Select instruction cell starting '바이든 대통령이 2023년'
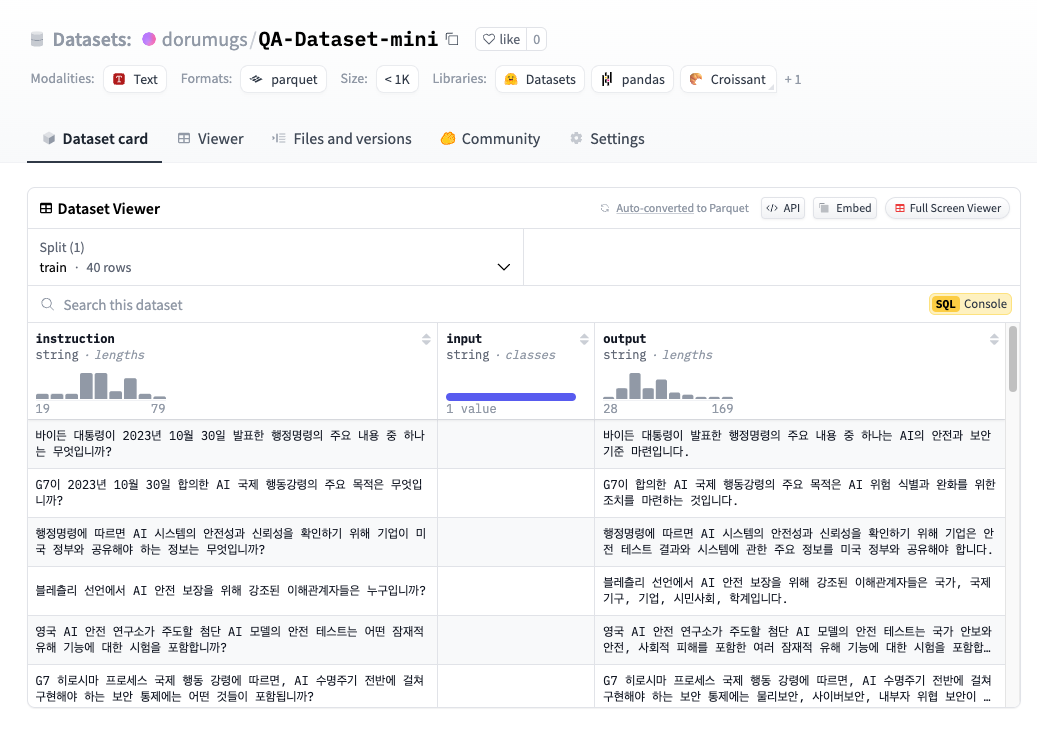The height and width of the screenshot is (730, 1037). (x=232, y=444)
